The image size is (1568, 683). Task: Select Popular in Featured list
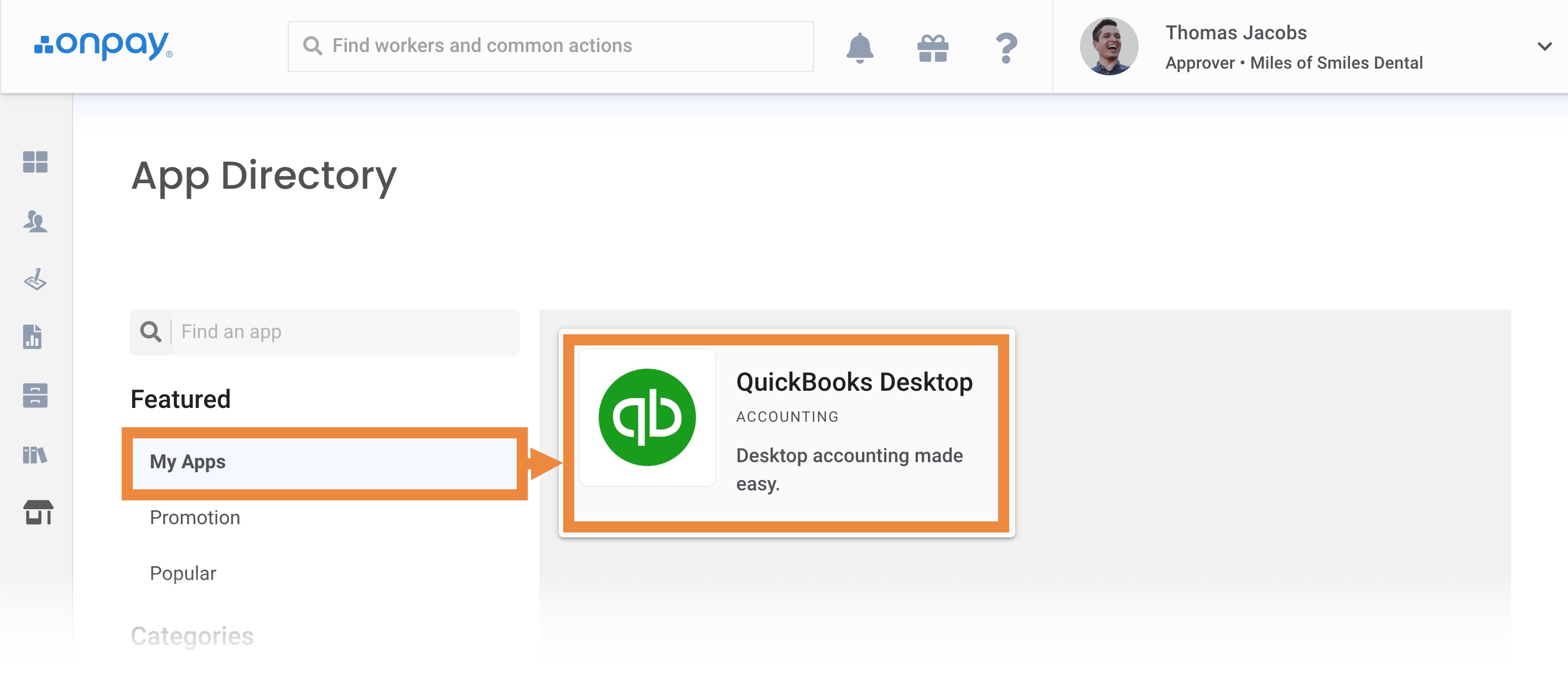[x=183, y=573]
